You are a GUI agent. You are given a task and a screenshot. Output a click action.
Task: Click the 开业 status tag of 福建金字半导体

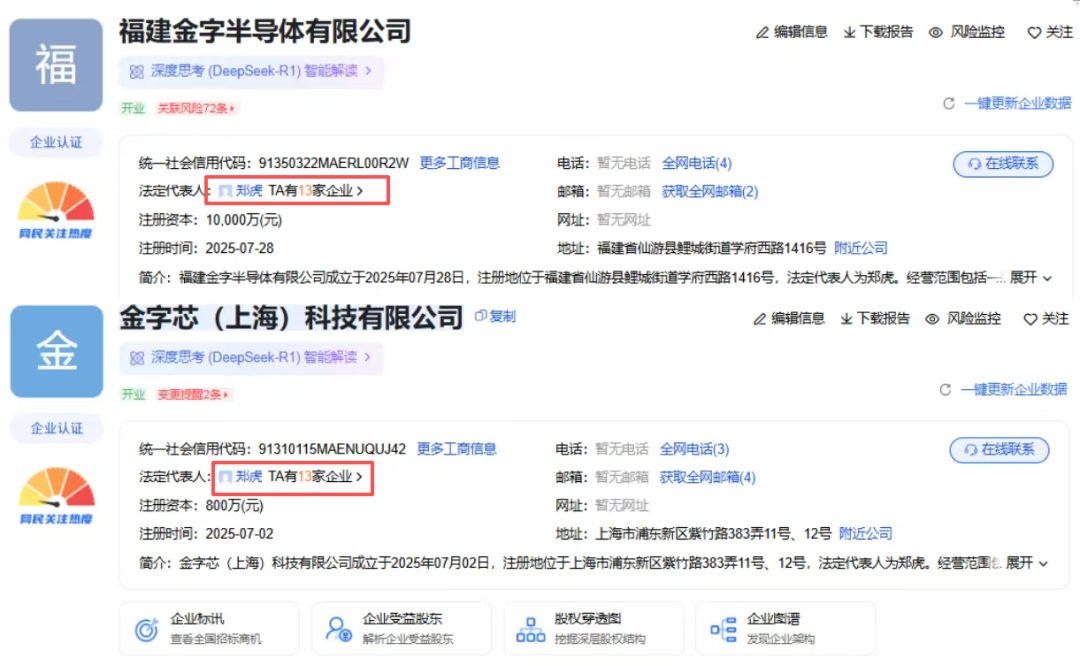coord(133,108)
